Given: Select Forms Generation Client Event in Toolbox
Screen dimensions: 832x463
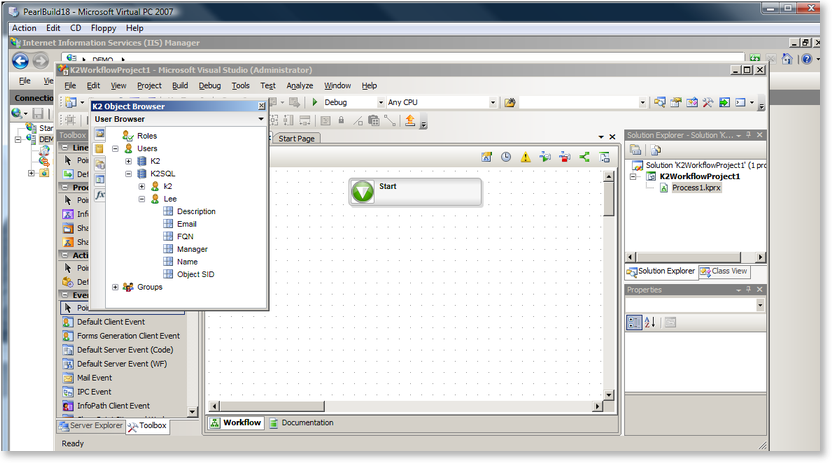Looking at the screenshot, I should pos(128,336).
